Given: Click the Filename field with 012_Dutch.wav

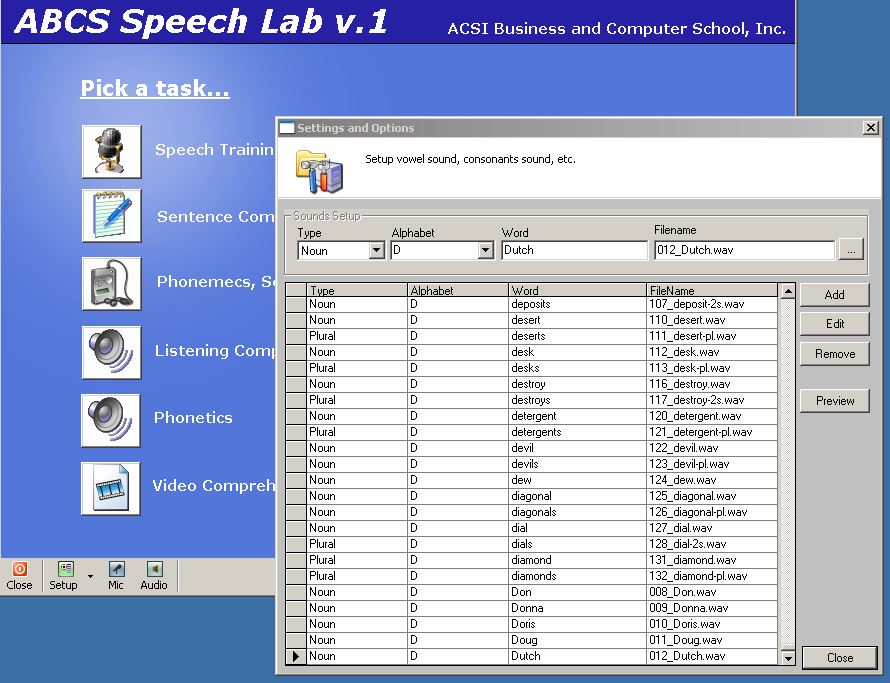Looking at the screenshot, I should pyautogui.click(x=744, y=250).
